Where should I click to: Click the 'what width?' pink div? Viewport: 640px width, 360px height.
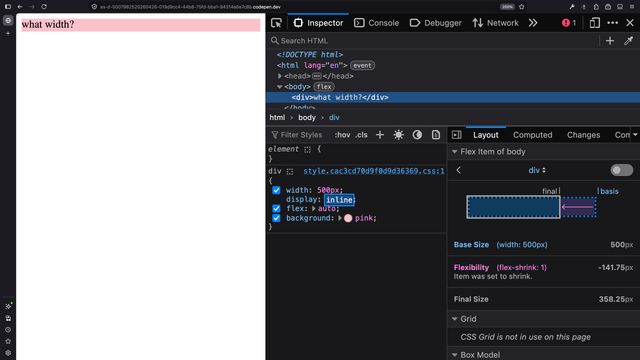pyautogui.click(x=141, y=24)
